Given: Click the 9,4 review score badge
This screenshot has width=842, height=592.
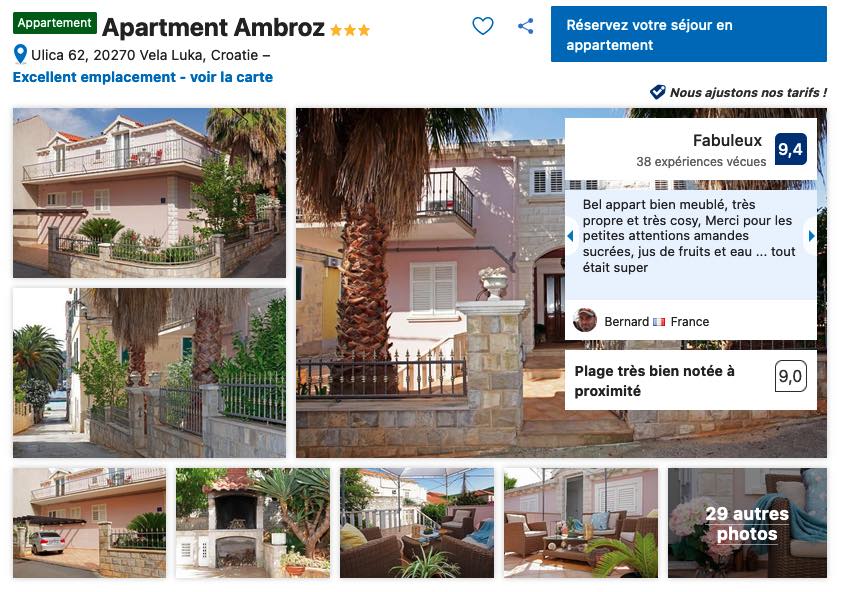Looking at the screenshot, I should 790,149.
